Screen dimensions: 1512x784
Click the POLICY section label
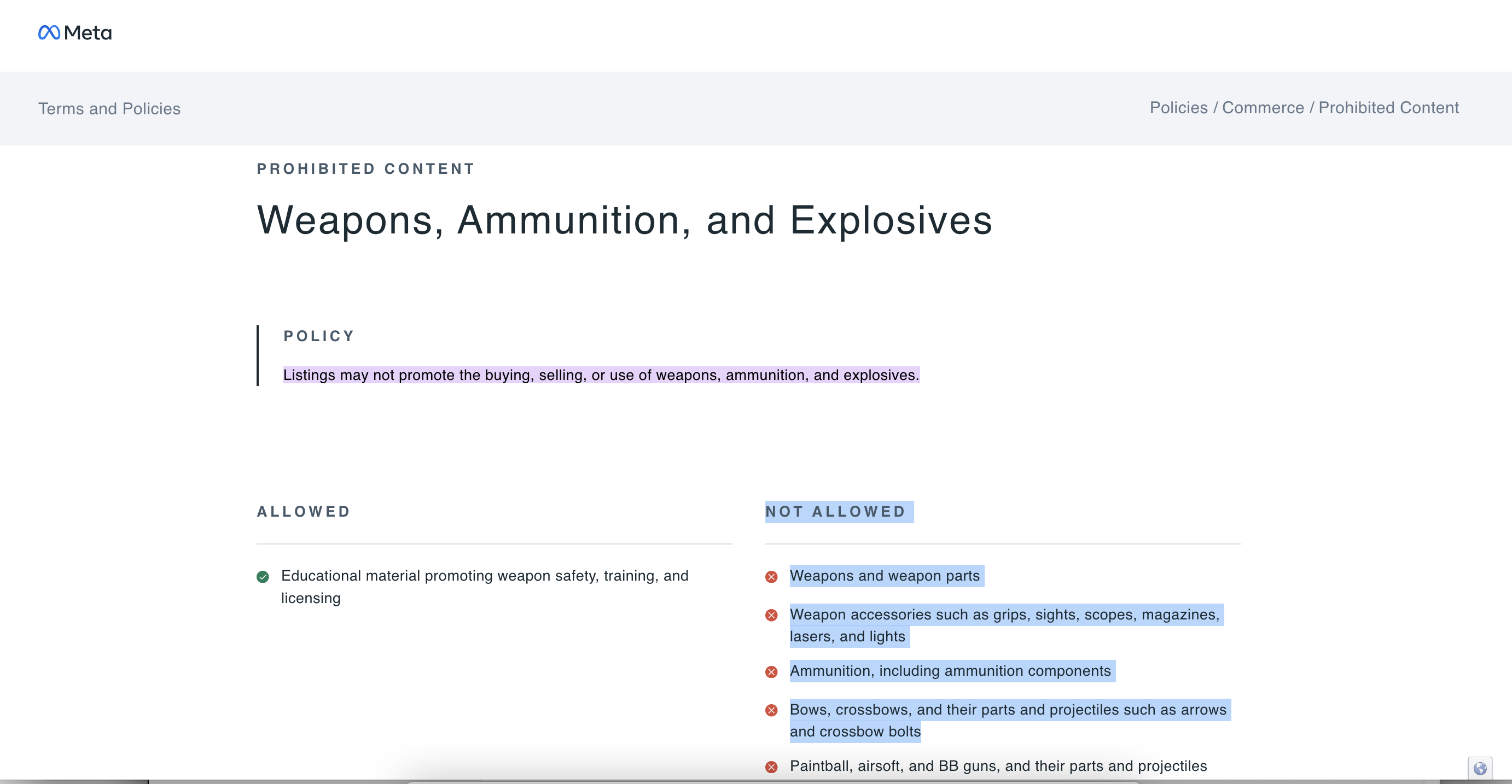pyautogui.click(x=319, y=336)
